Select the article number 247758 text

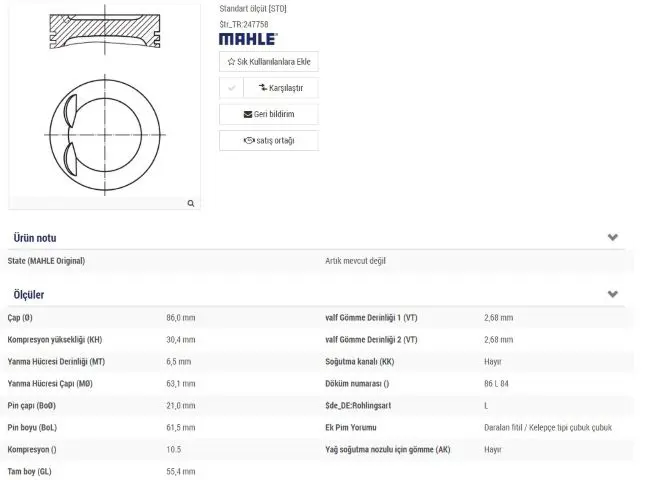244,22
